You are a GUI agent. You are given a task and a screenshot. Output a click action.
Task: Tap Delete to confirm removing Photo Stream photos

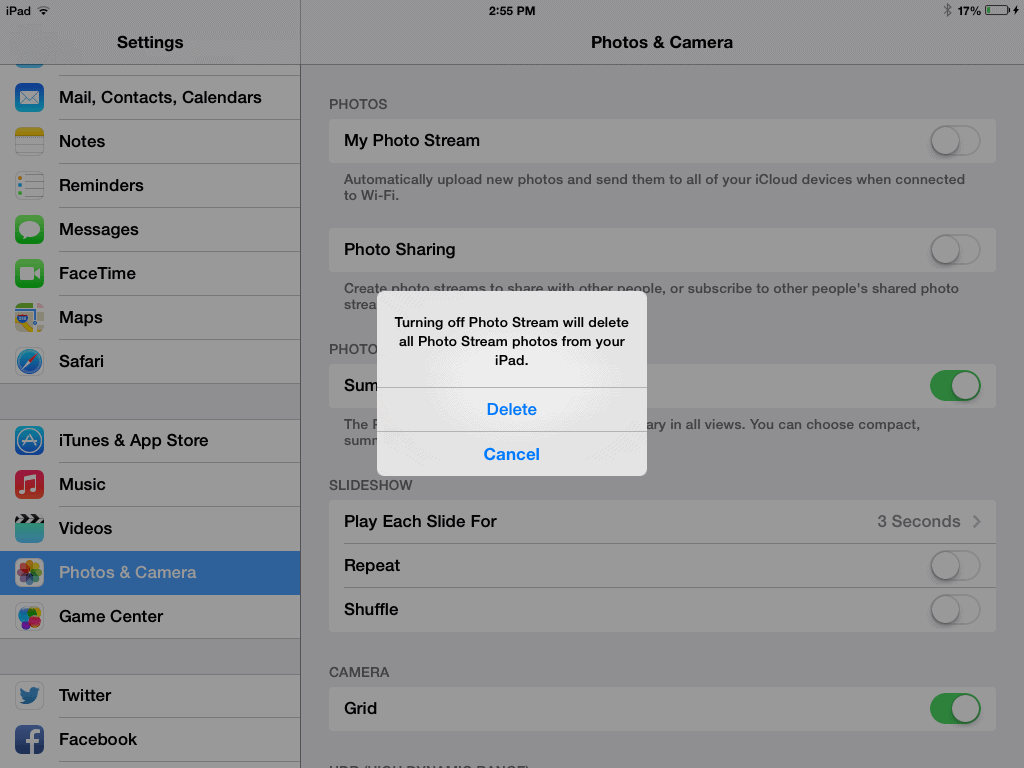(511, 409)
